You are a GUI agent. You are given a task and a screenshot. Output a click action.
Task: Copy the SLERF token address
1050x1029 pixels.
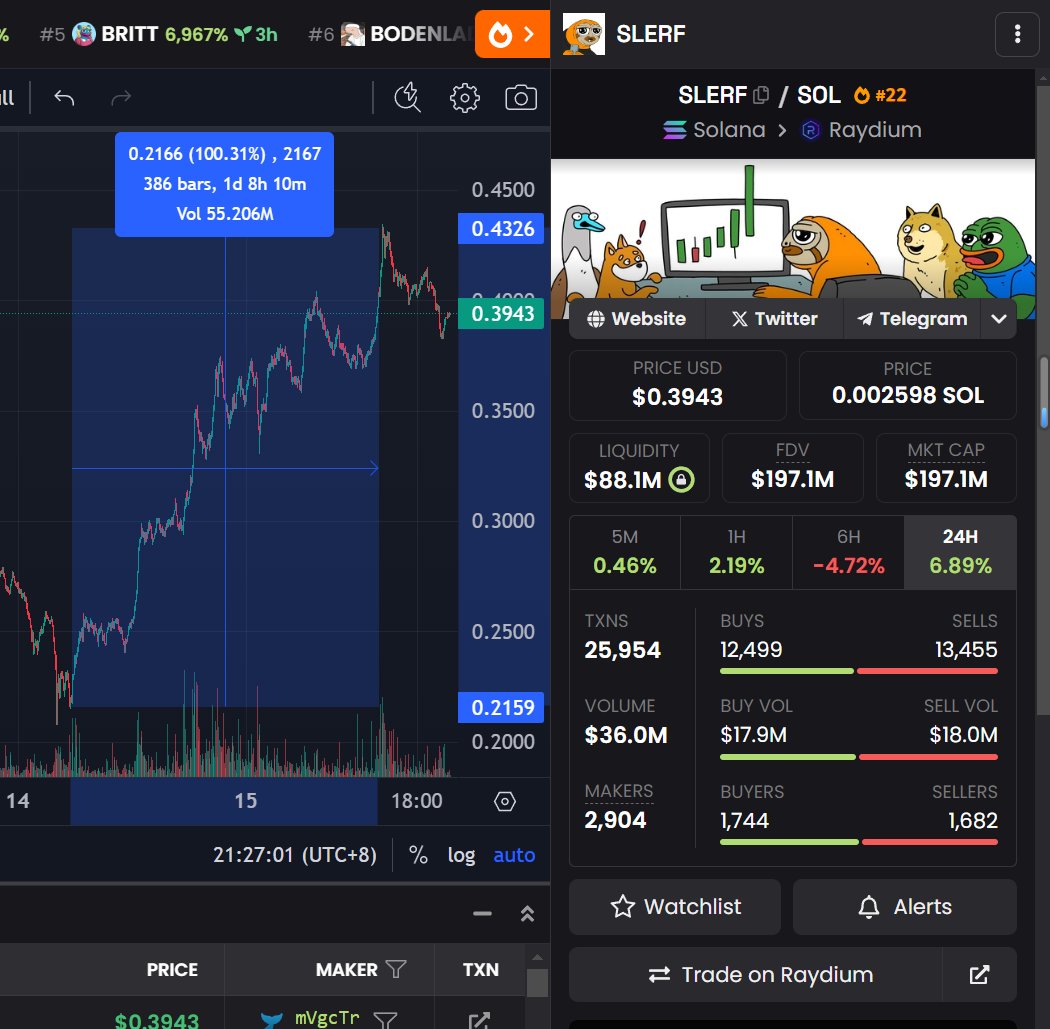(761, 95)
